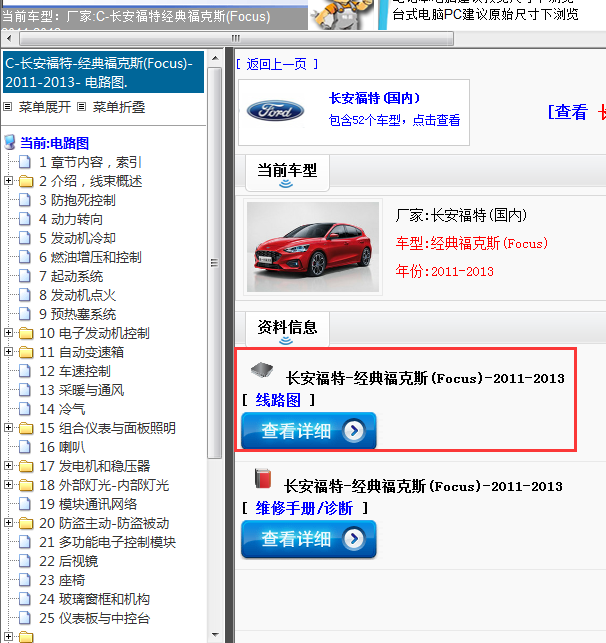Click the horizontal scrollbar thumb at top
606x643 pixels.
tap(236, 39)
